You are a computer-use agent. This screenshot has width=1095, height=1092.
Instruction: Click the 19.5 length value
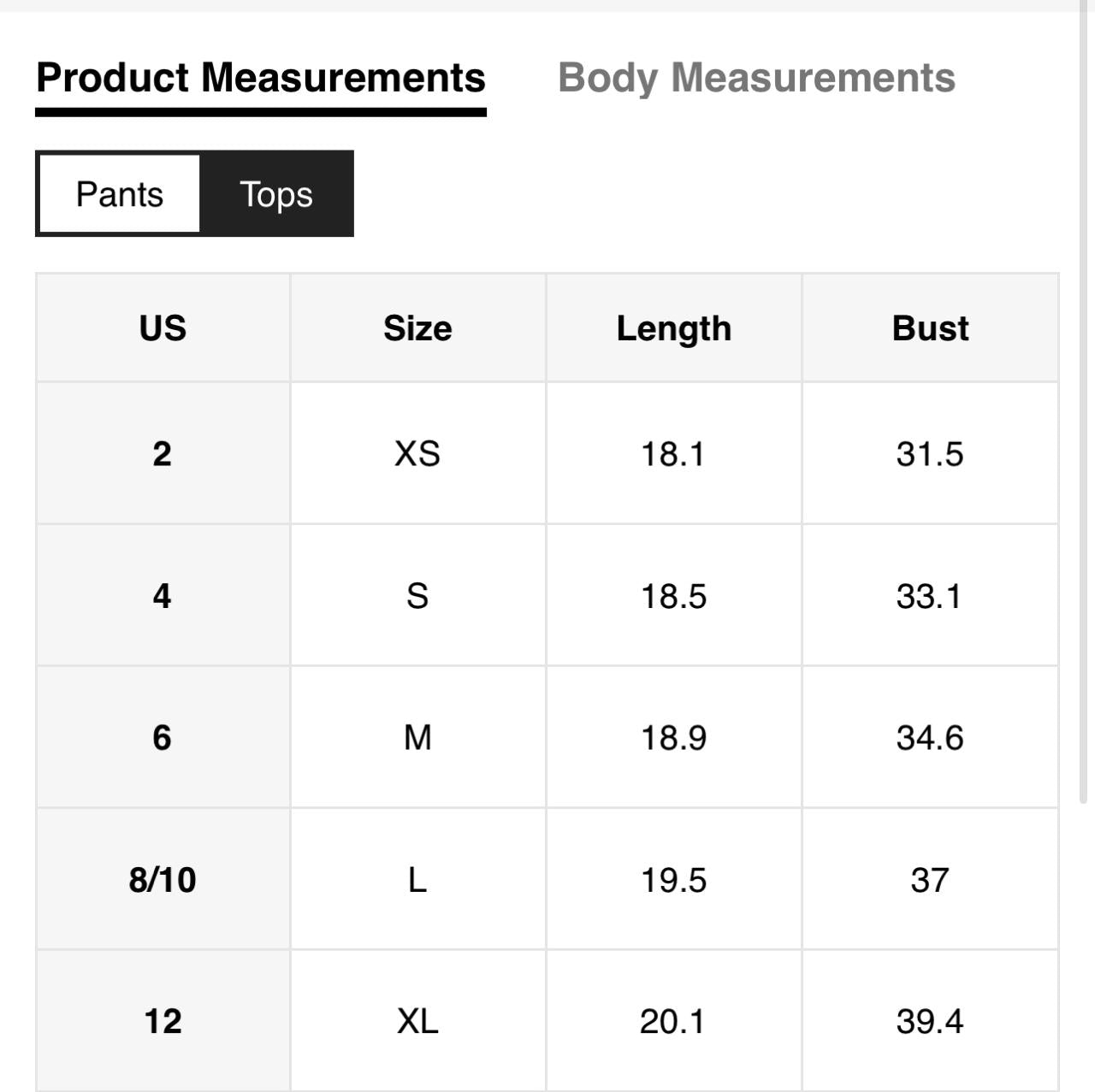pyautogui.click(x=673, y=879)
